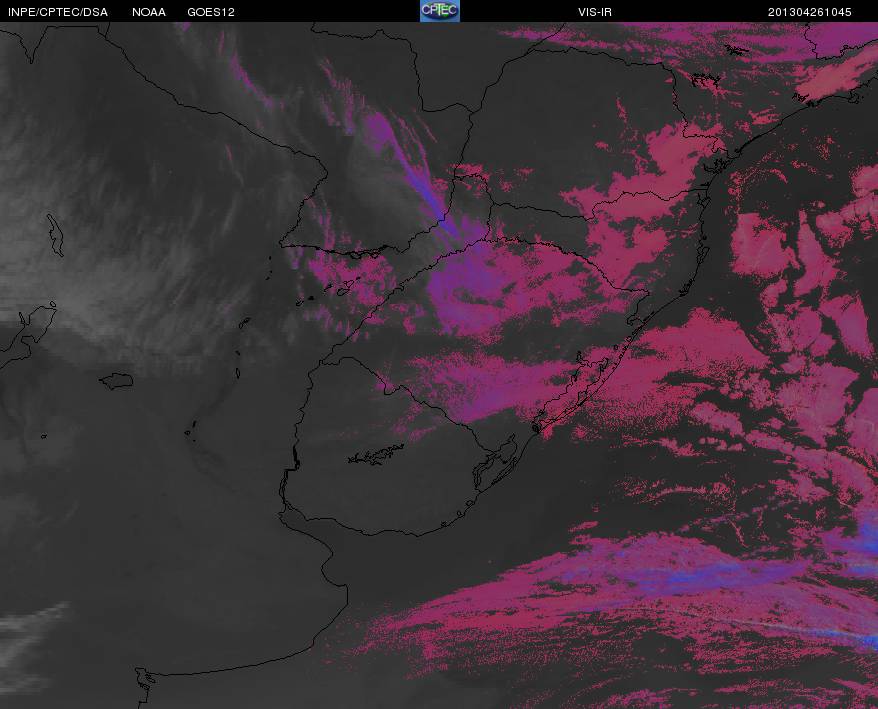Select the INPE/CPTEC/DSA header text

tap(58, 12)
